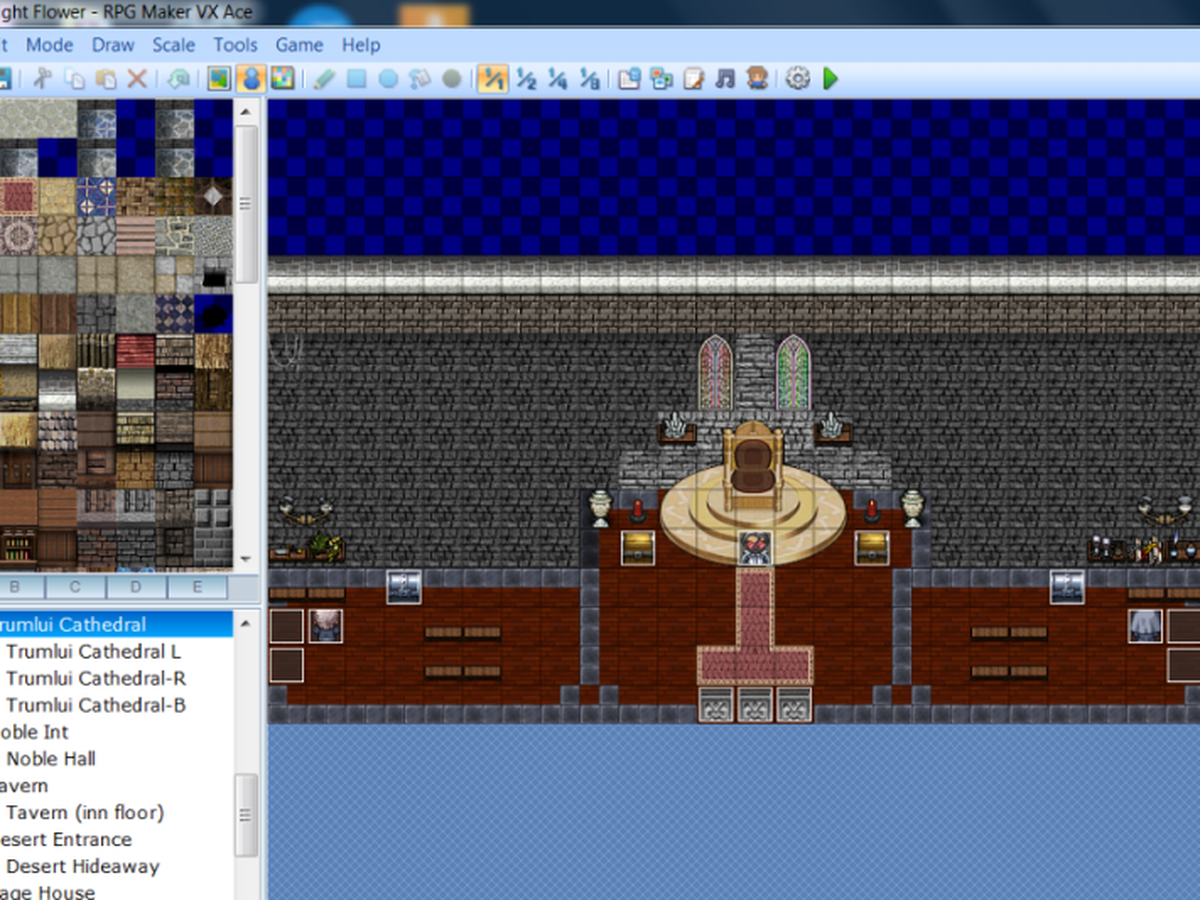The width and height of the screenshot is (1200, 900).
Task: Switch to Region editing mode
Action: coord(283,78)
